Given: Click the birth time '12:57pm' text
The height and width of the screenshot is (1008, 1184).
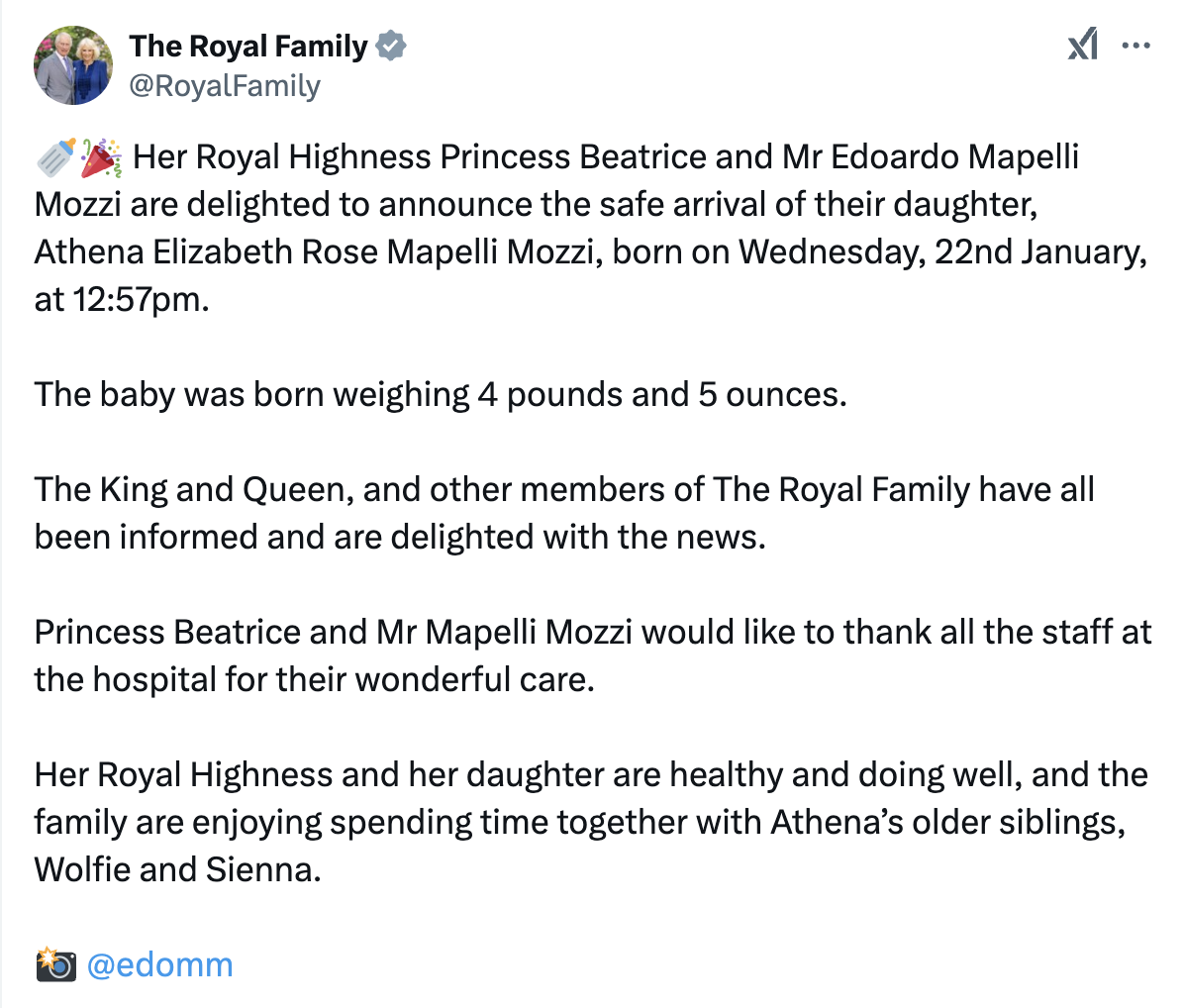Looking at the screenshot, I should pyautogui.click(x=139, y=299).
